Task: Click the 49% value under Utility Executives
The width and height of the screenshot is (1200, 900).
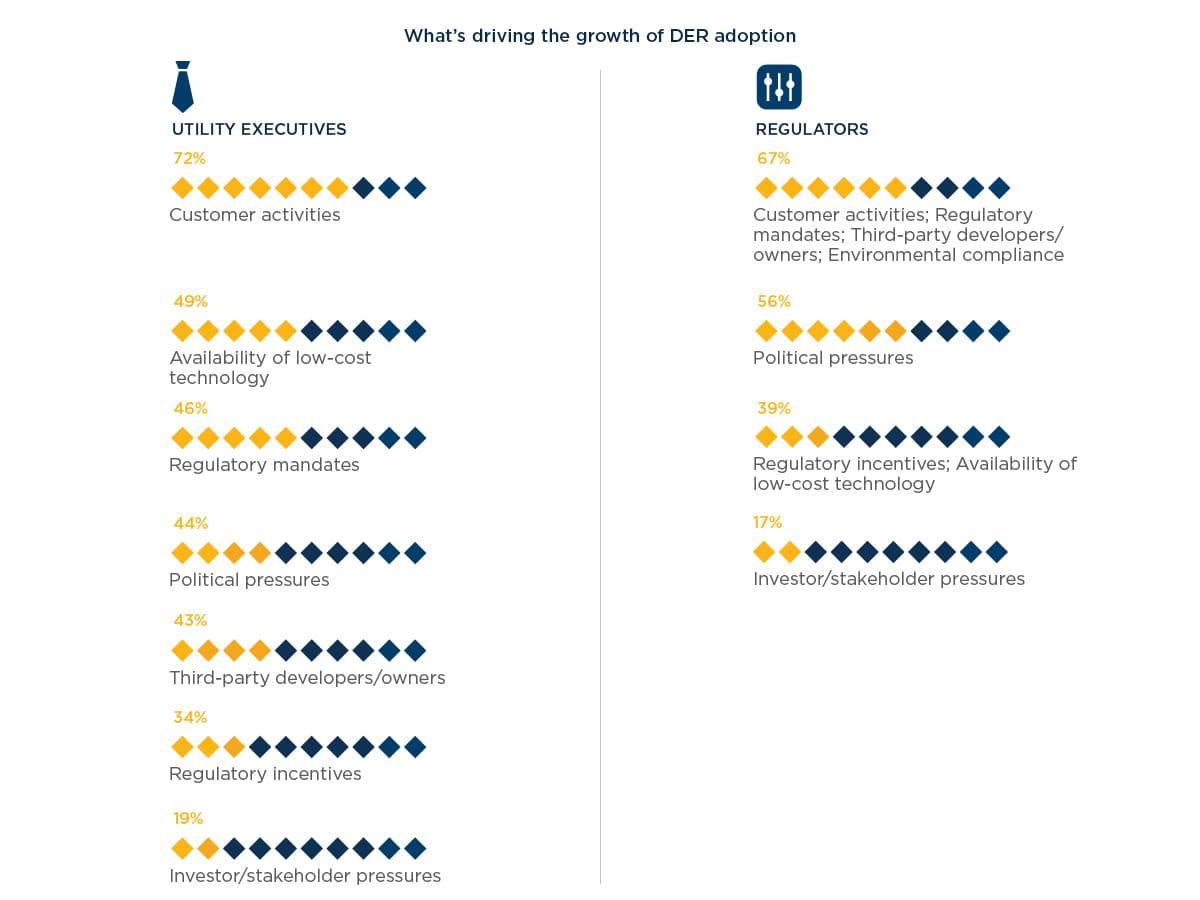Action: pyautogui.click(x=190, y=301)
